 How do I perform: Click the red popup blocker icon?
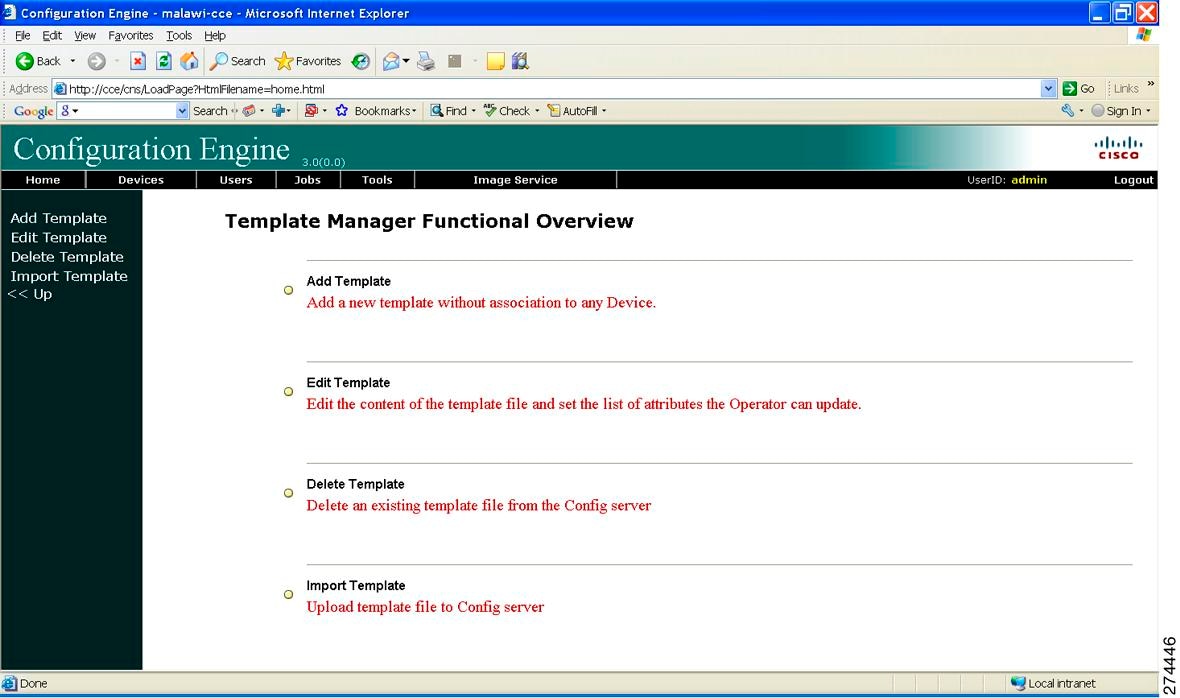click(x=311, y=111)
